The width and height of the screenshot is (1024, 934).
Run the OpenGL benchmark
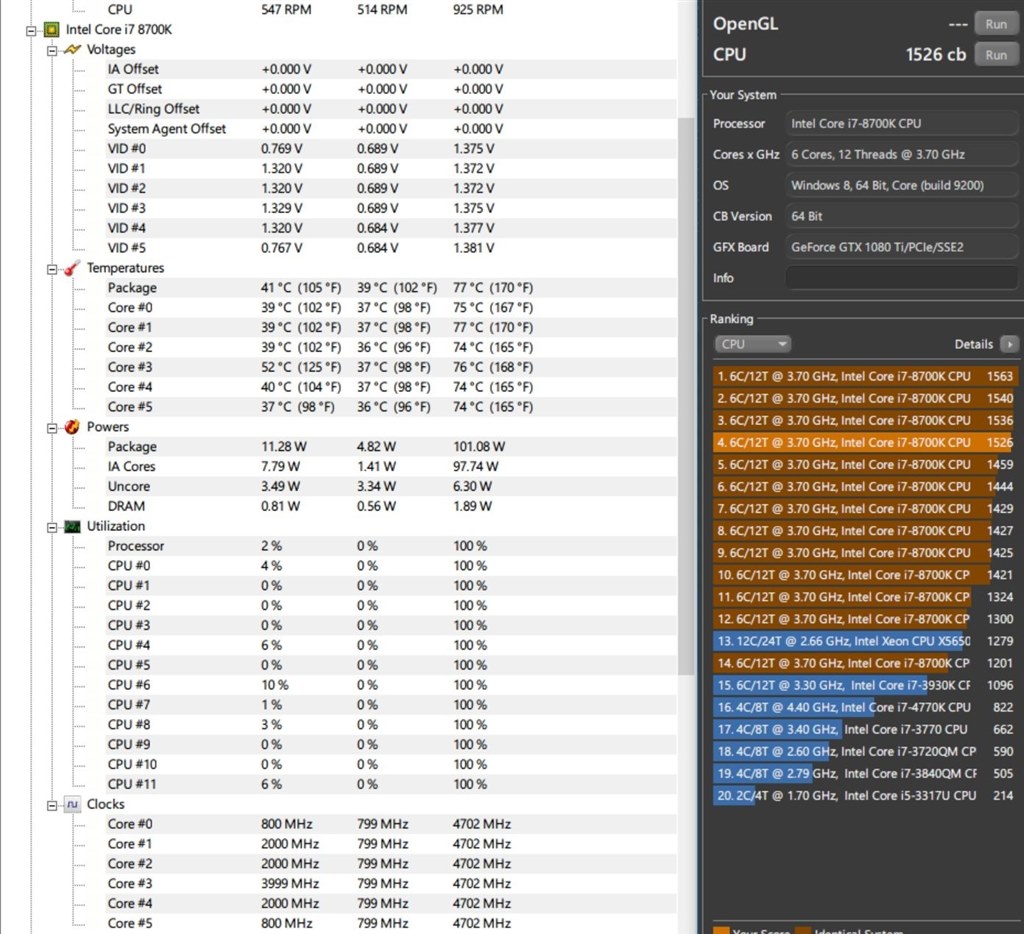[995, 24]
